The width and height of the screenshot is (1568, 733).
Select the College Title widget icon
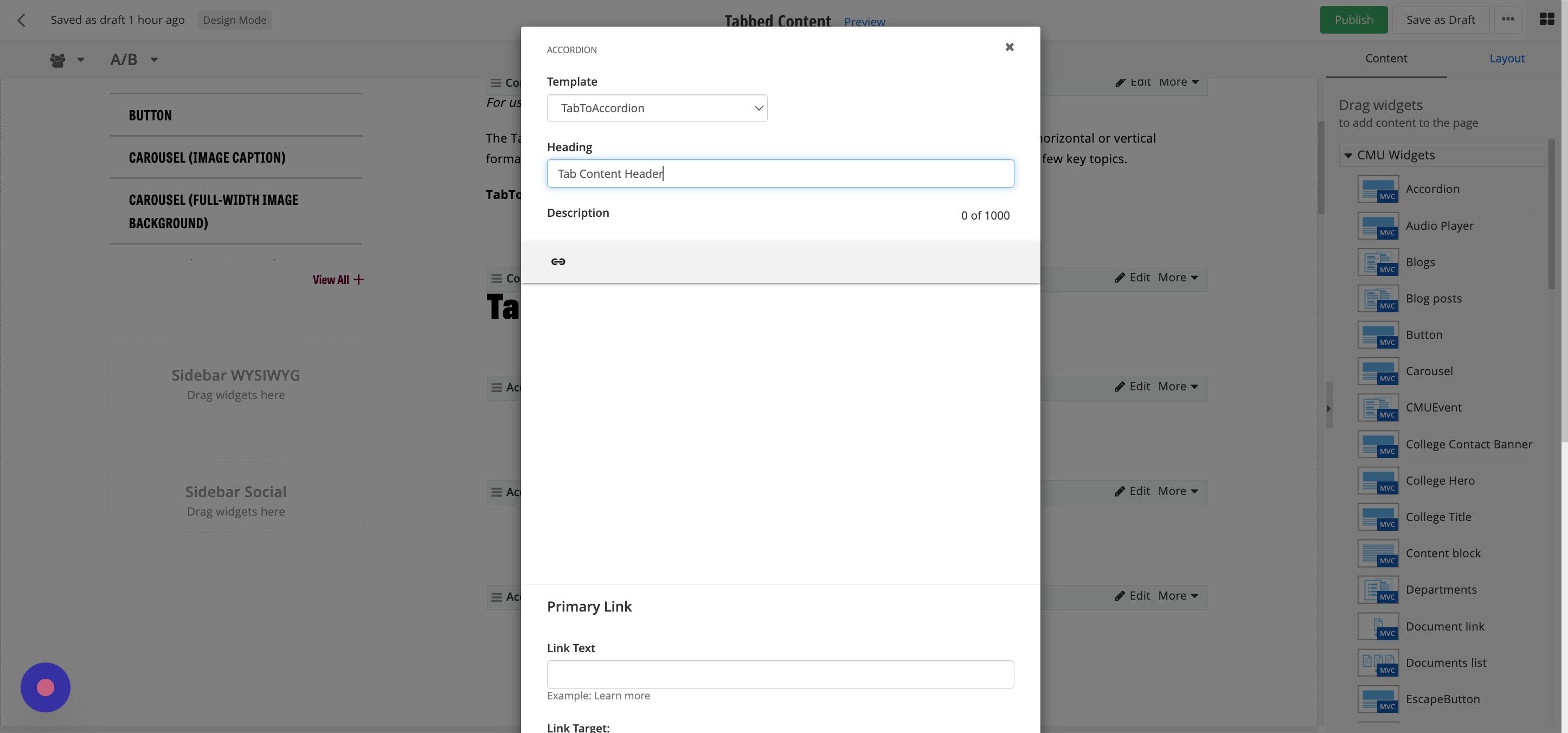point(1378,517)
